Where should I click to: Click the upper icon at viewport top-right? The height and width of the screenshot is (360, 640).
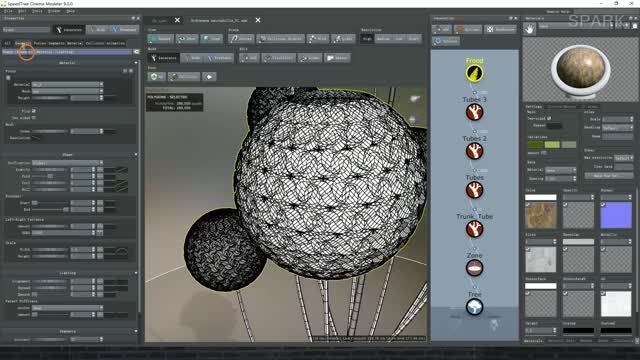(414, 99)
